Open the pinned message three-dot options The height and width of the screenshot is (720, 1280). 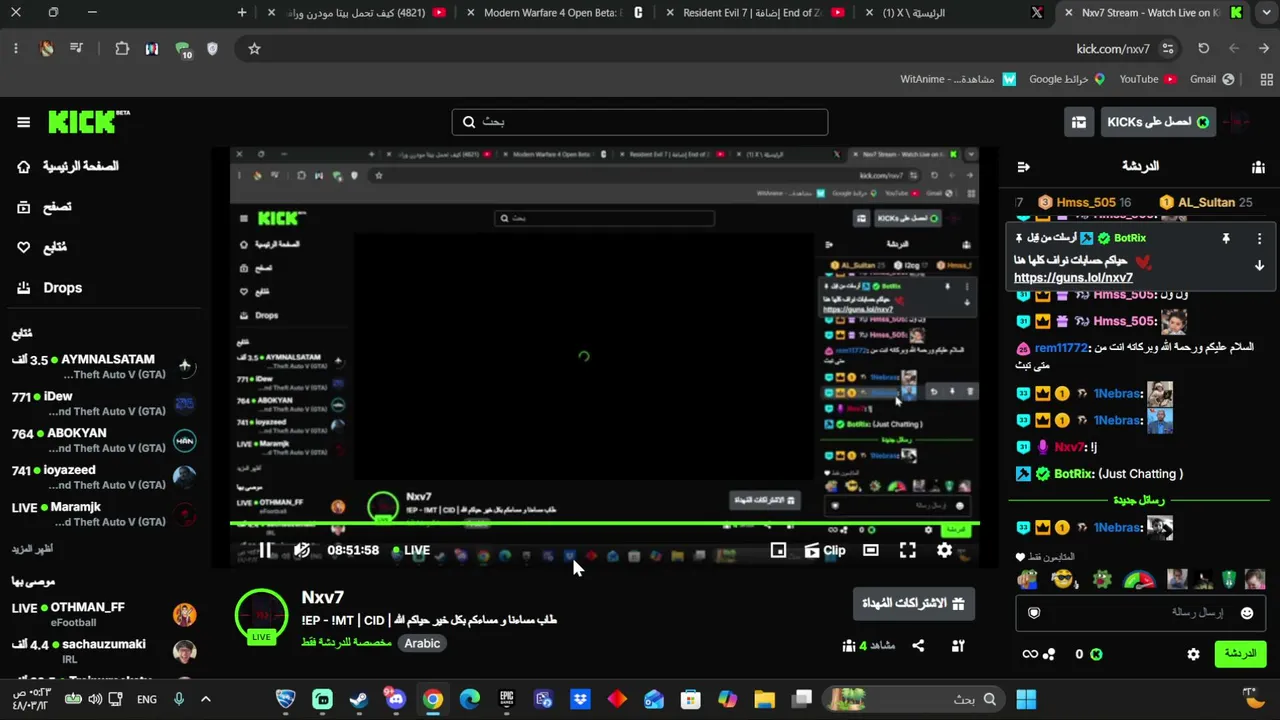1259,239
